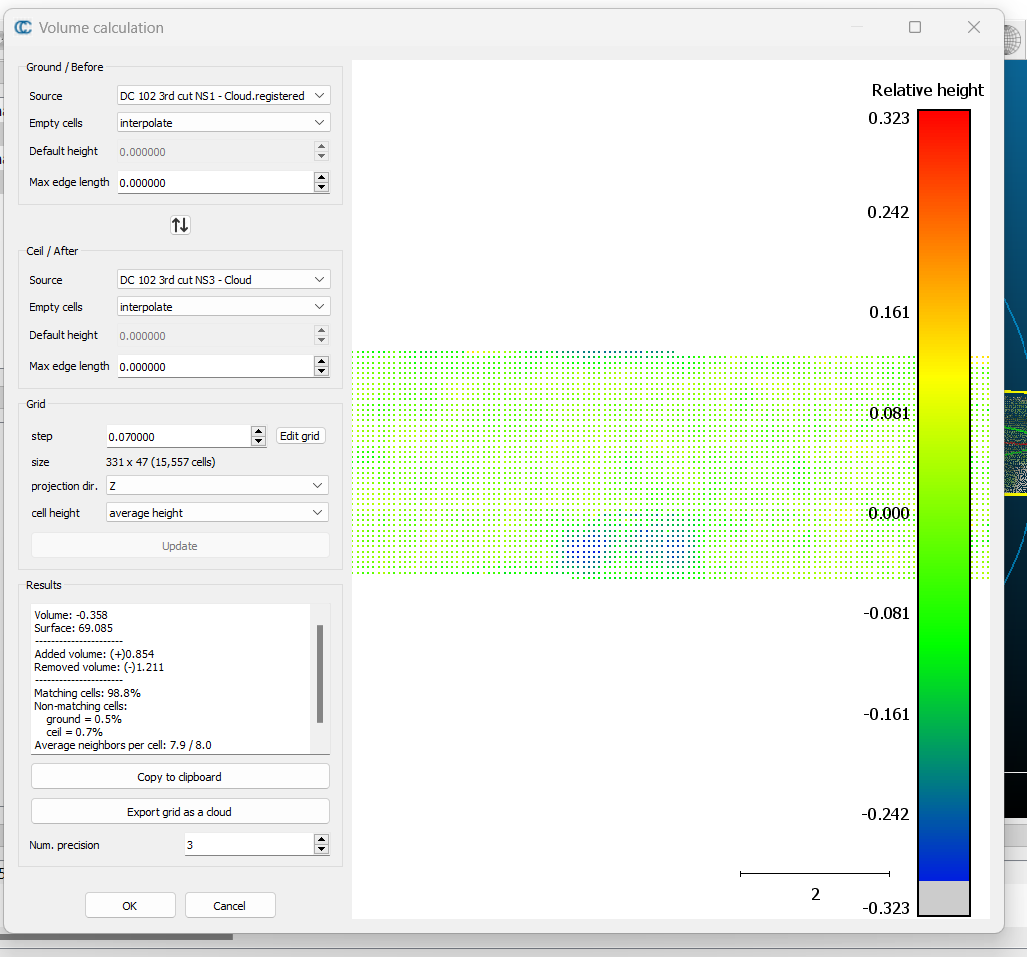Open Ground Empty cells interpolate dropdown
This screenshot has height=957, width=1027.
pyautogui.click(x=223, y=123)
